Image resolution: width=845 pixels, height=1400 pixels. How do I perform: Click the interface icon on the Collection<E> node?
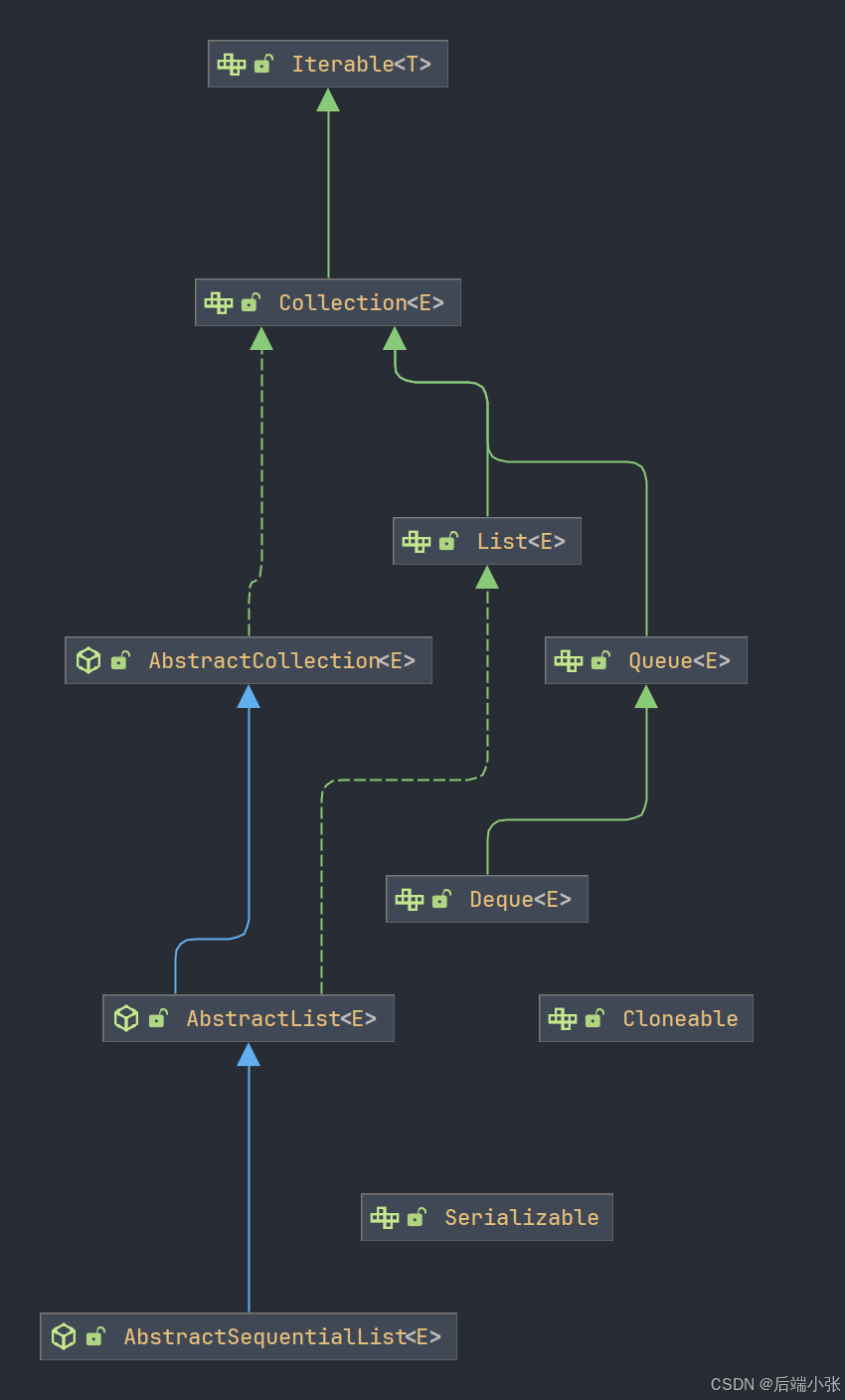coord(219,302)
